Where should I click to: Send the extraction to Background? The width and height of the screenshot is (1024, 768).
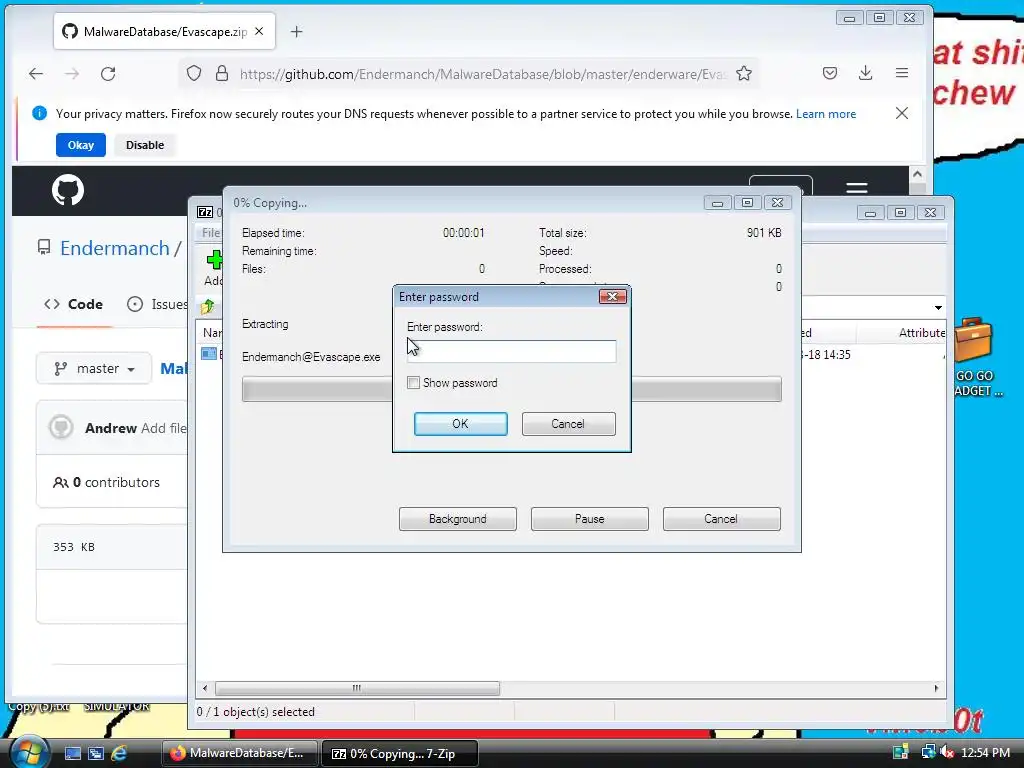[x=458, y=519]
